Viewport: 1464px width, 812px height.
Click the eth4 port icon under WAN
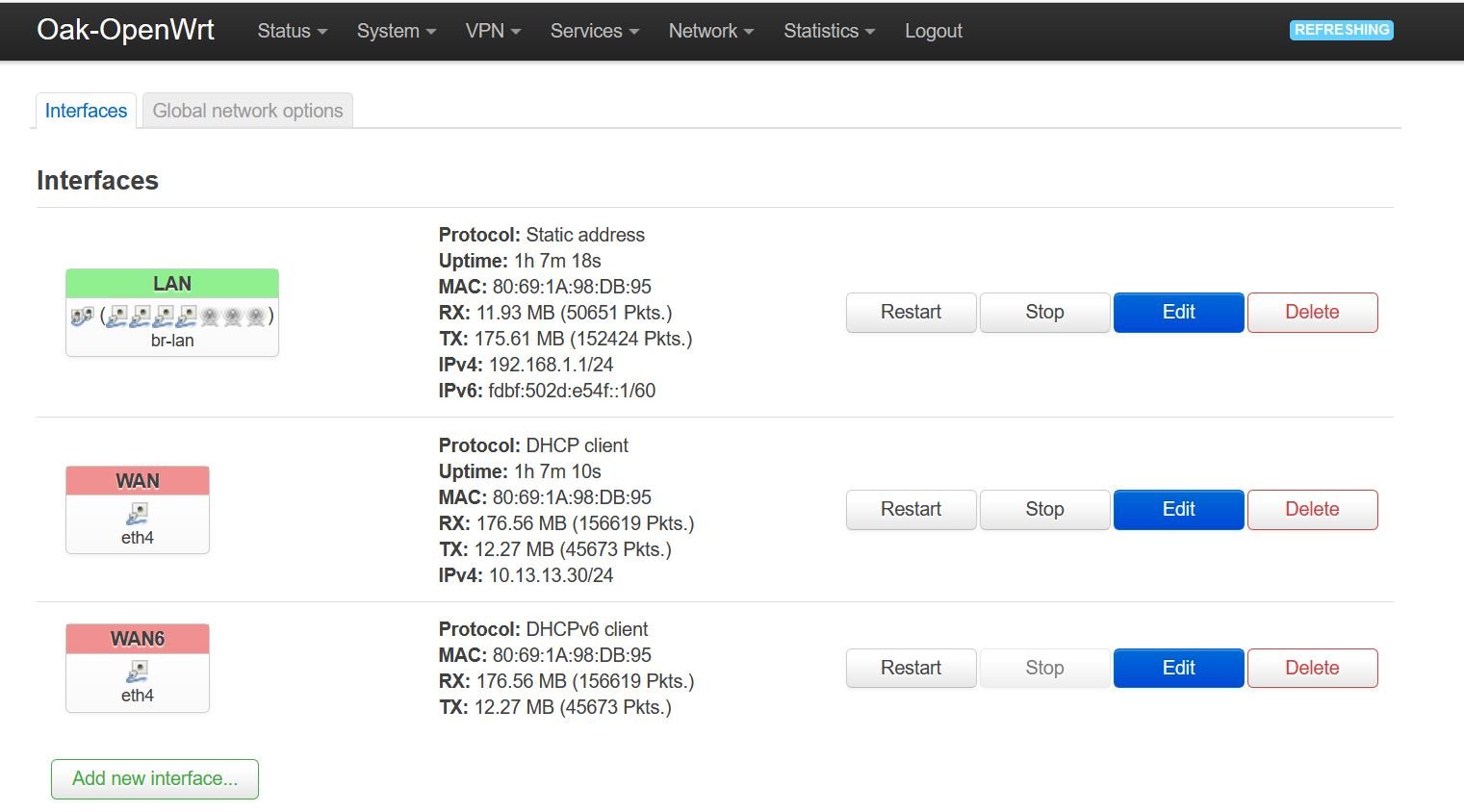tap(138, 514)
